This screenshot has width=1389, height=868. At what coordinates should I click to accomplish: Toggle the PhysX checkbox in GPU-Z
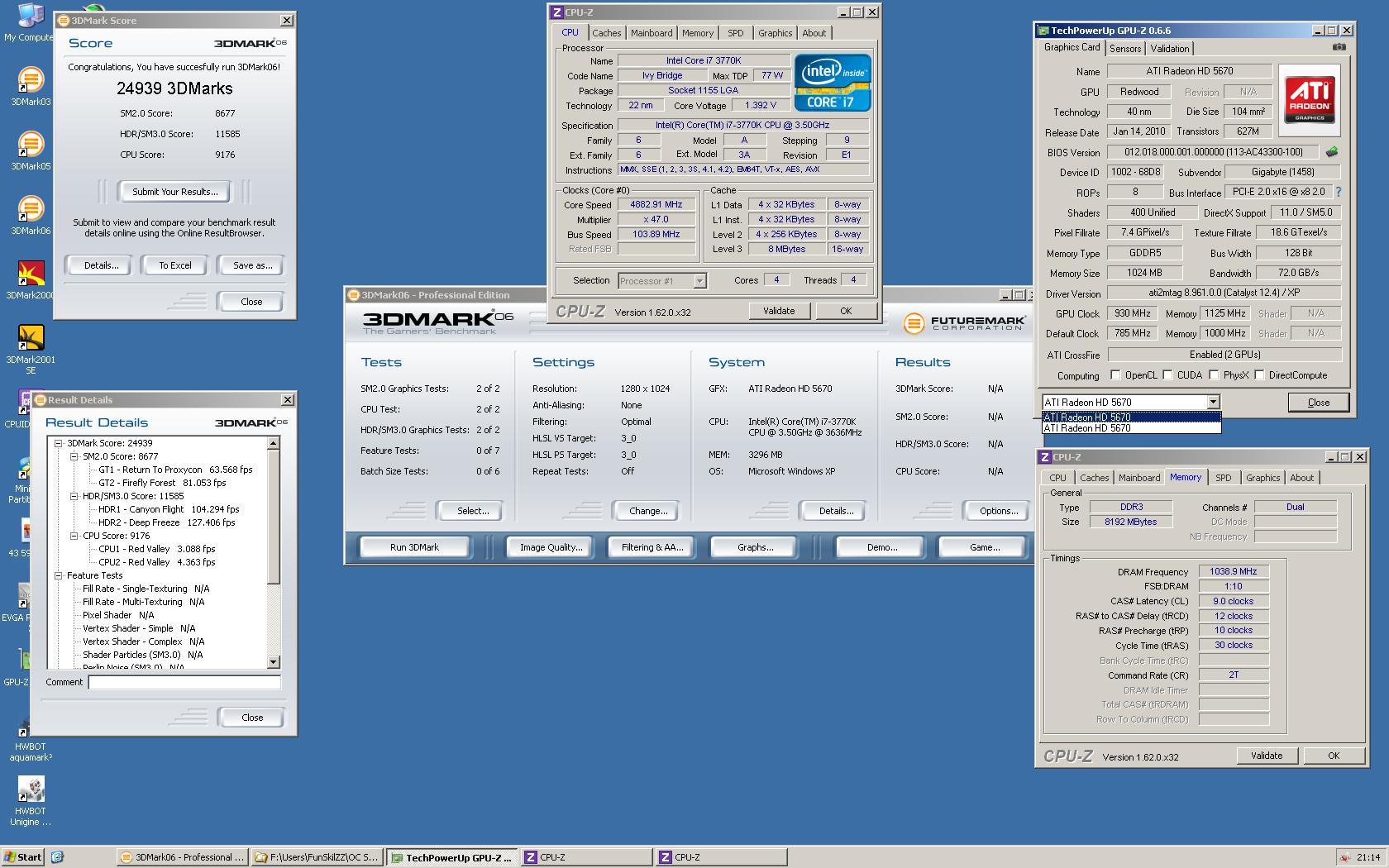[1213, 375]
